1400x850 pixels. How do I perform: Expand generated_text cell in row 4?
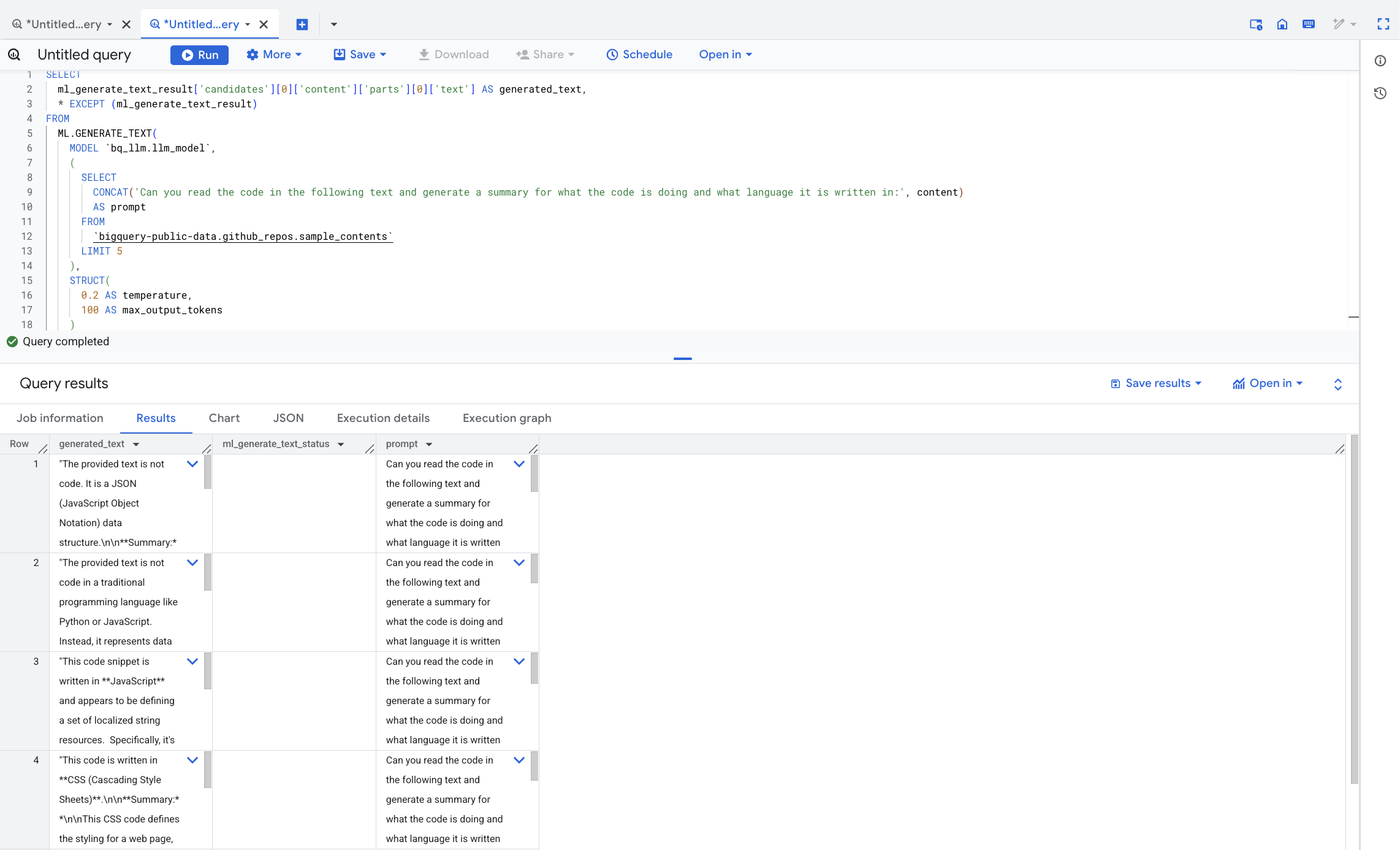[x=192, y=760]
